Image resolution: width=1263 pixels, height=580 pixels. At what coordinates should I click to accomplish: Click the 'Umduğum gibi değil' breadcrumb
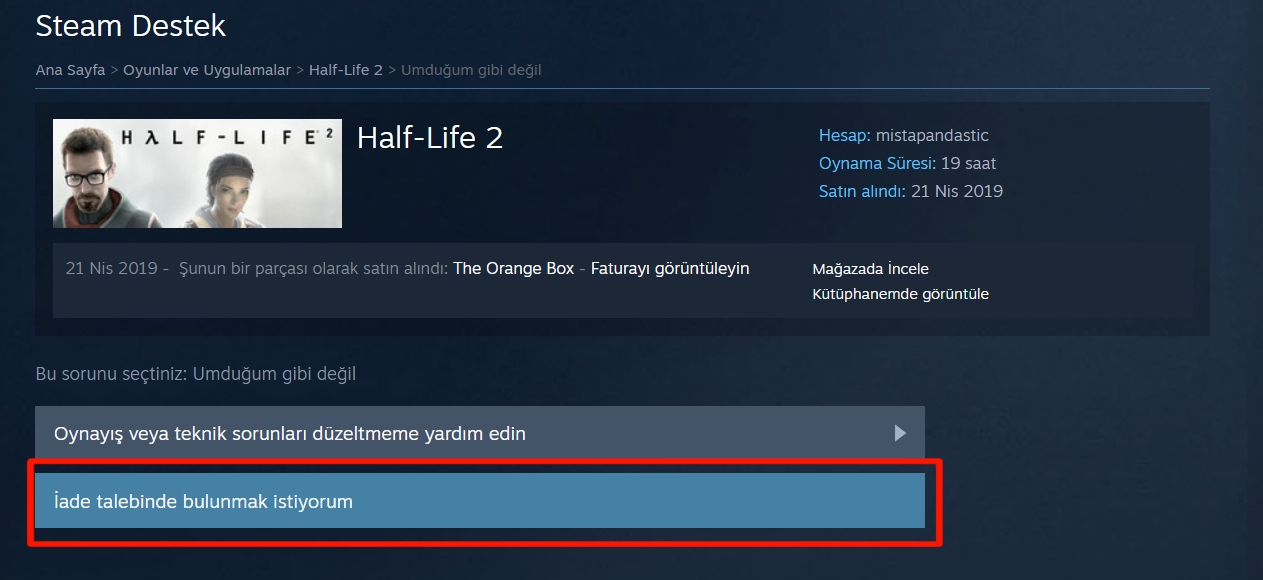471,70
